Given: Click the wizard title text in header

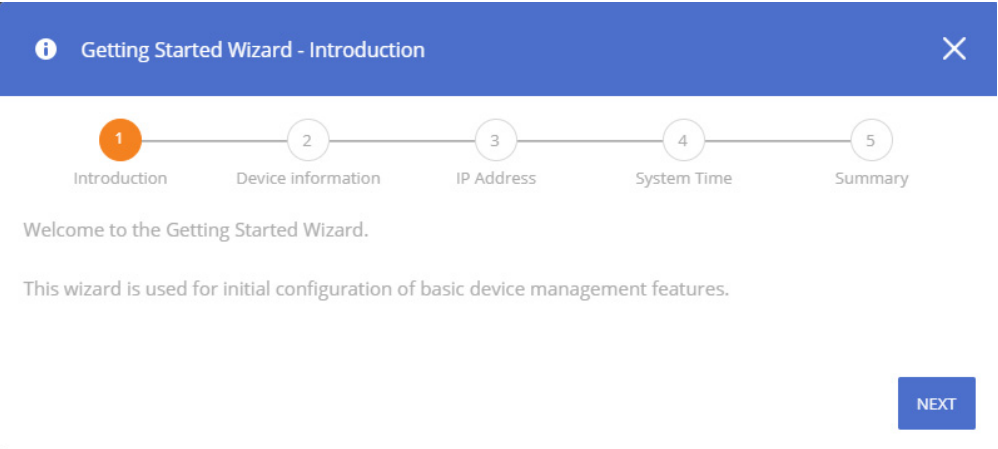Looking at the screenshot, I should 253,50.
